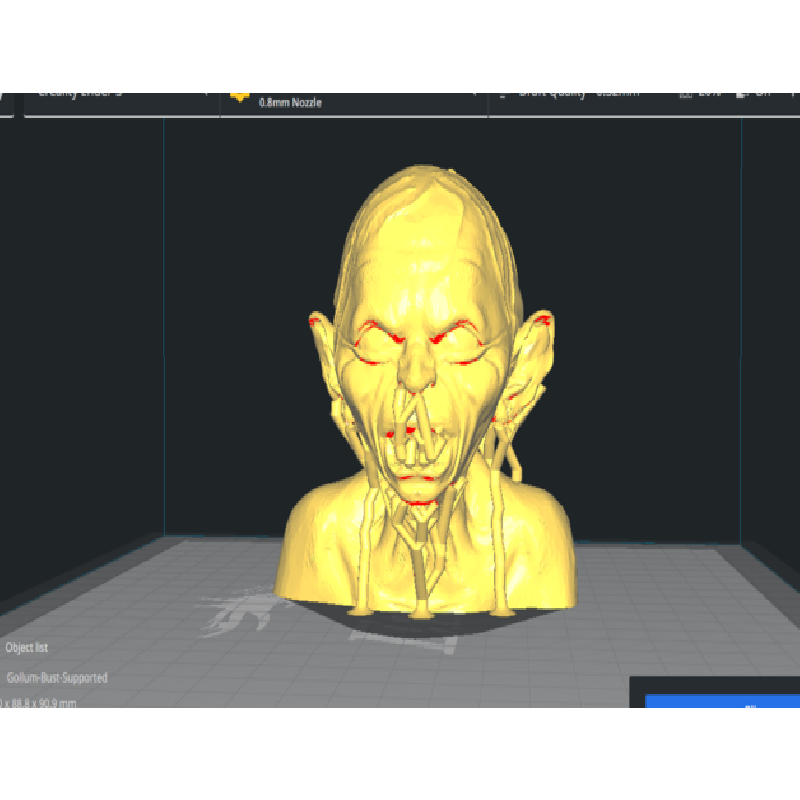Select Gollum-Bust-Supported in the object list
The height and width of the screenshot is (800, 800).
pos(57,678)
